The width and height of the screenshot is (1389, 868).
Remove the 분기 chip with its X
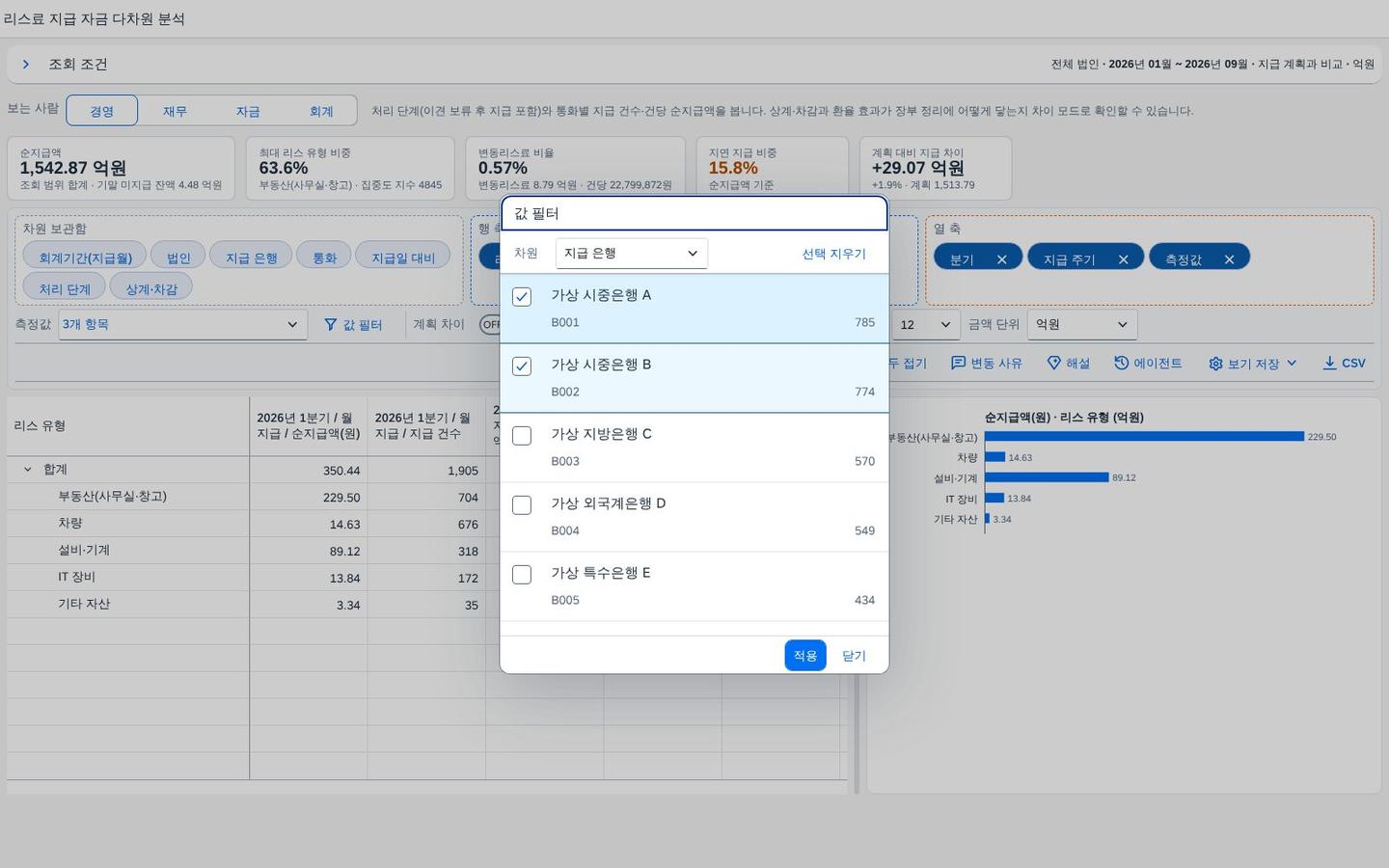point(1001,259)
